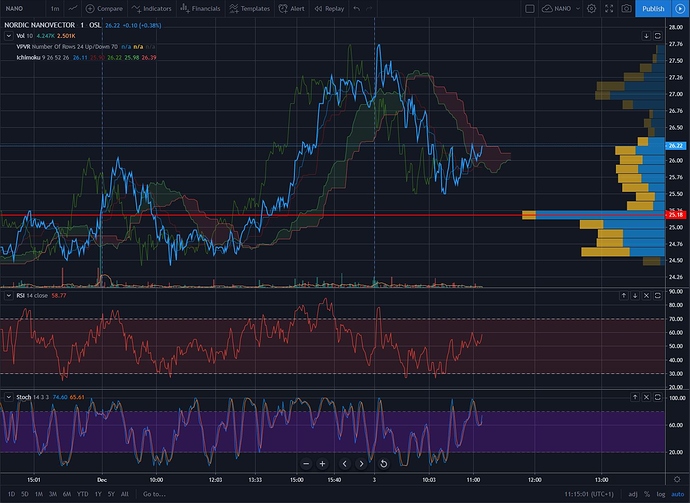Select the Ichimoku indicator legend
690x503 pixels.
(86, 57)
